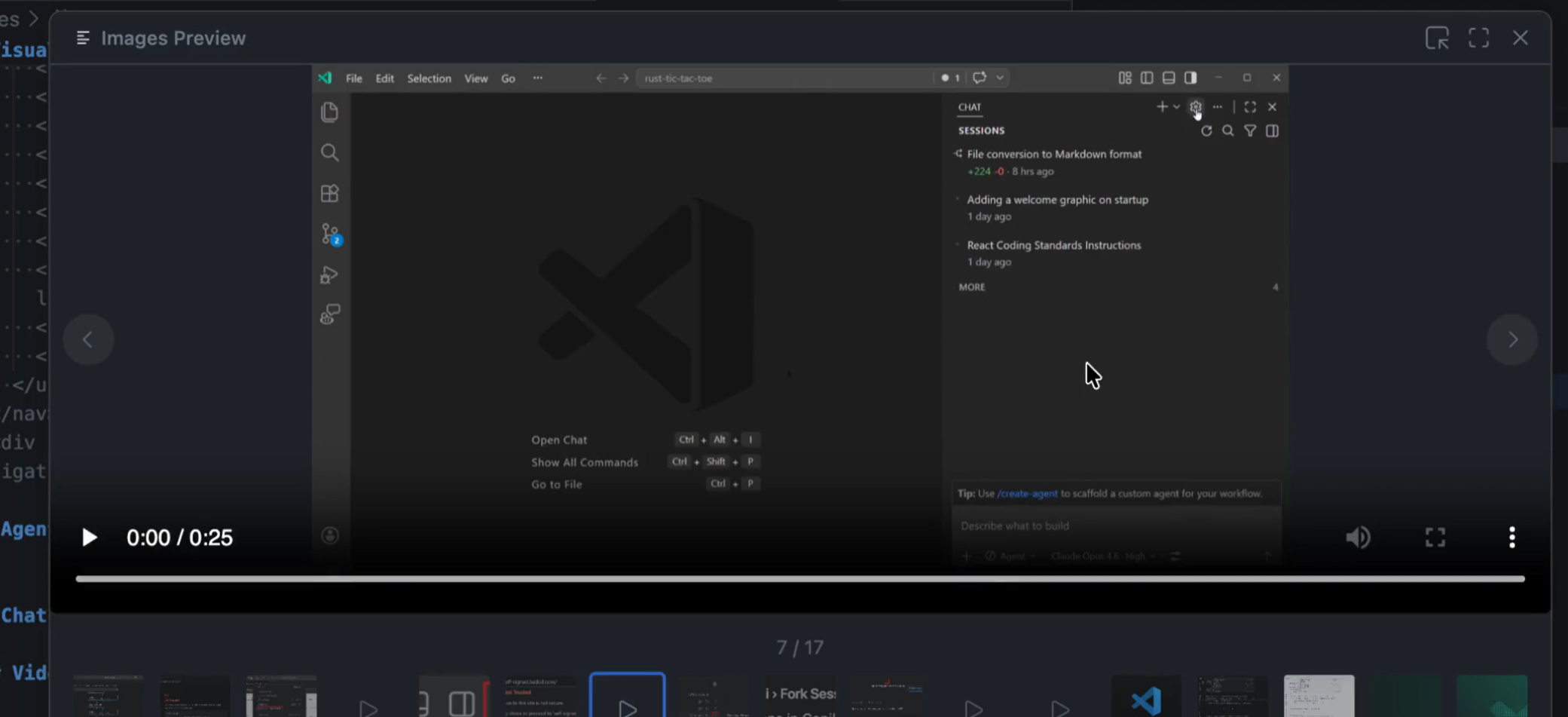Click the Accounts icon at activity bar bottom

tap(330, 535)
